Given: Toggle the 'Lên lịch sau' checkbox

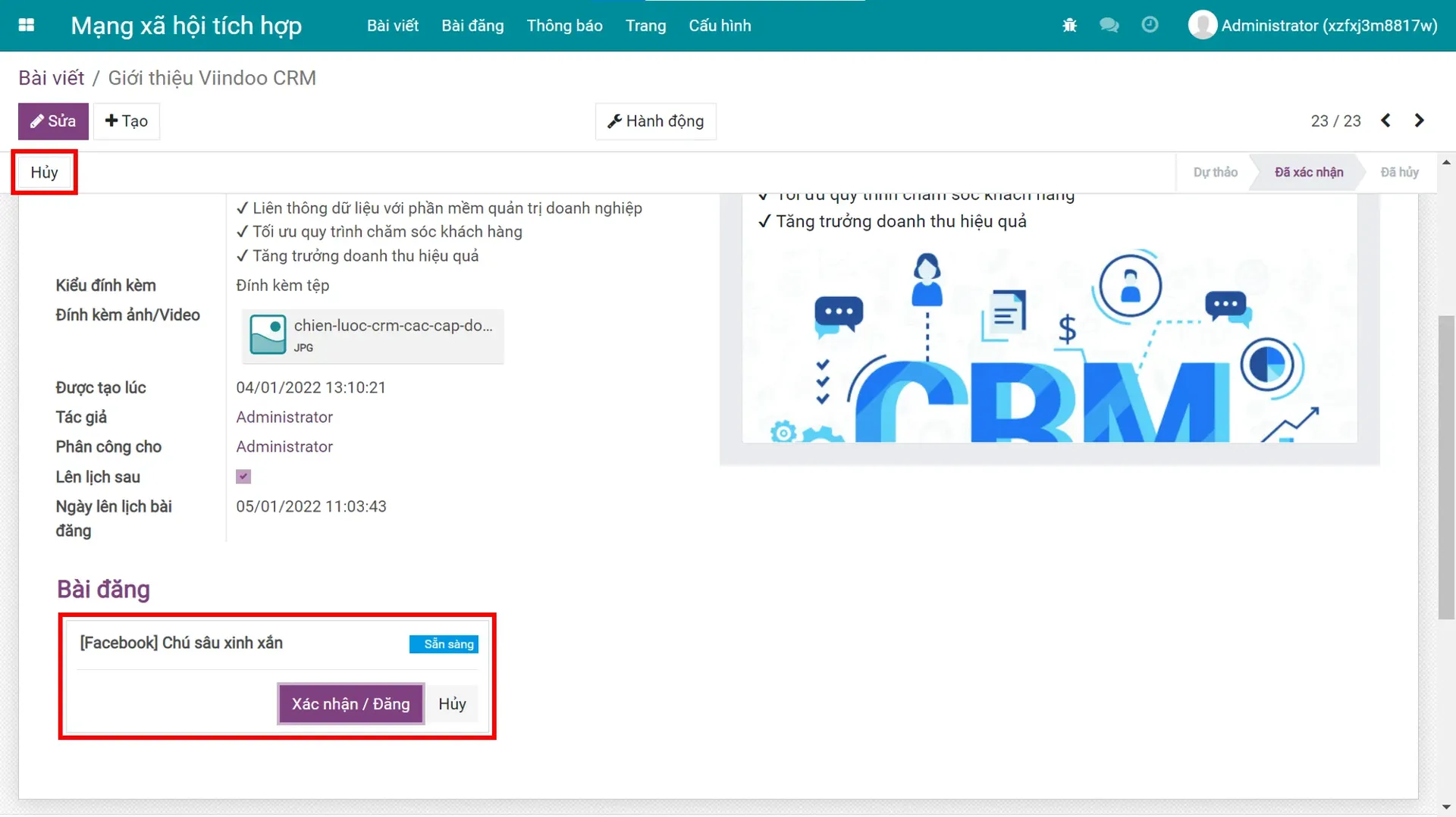Looking at the screenshot, I should tap(243, 477).
